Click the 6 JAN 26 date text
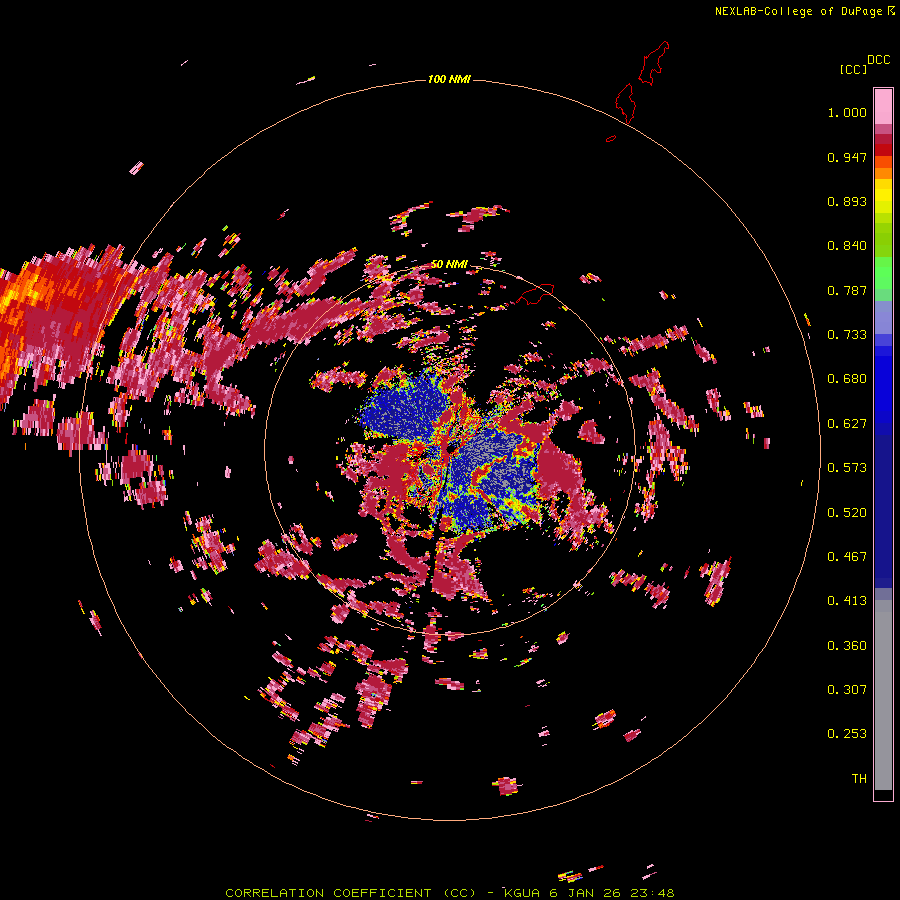The image size is (900, 900). coord(585,893)
